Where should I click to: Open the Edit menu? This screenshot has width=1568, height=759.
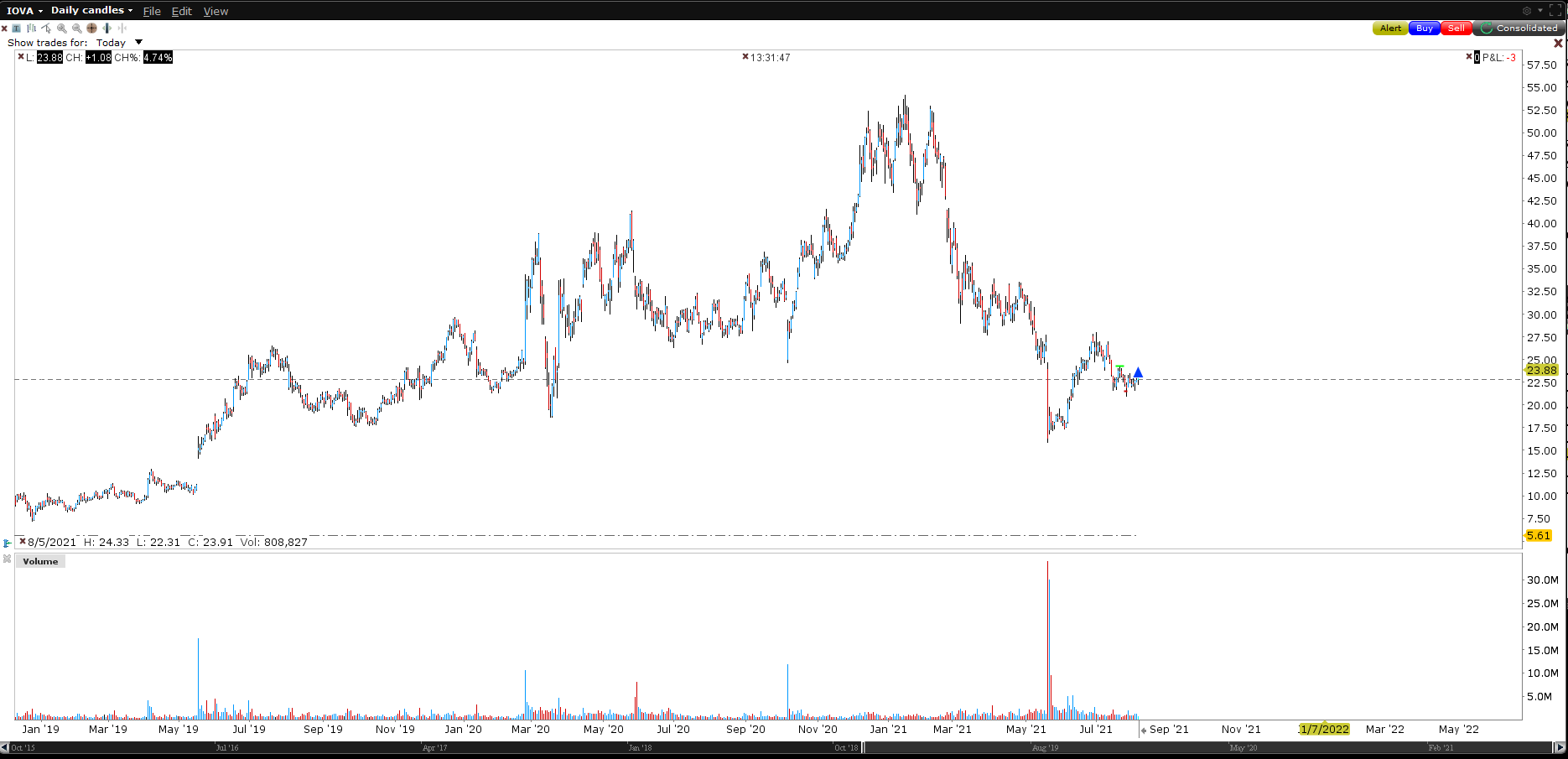(x=181, y=11)
